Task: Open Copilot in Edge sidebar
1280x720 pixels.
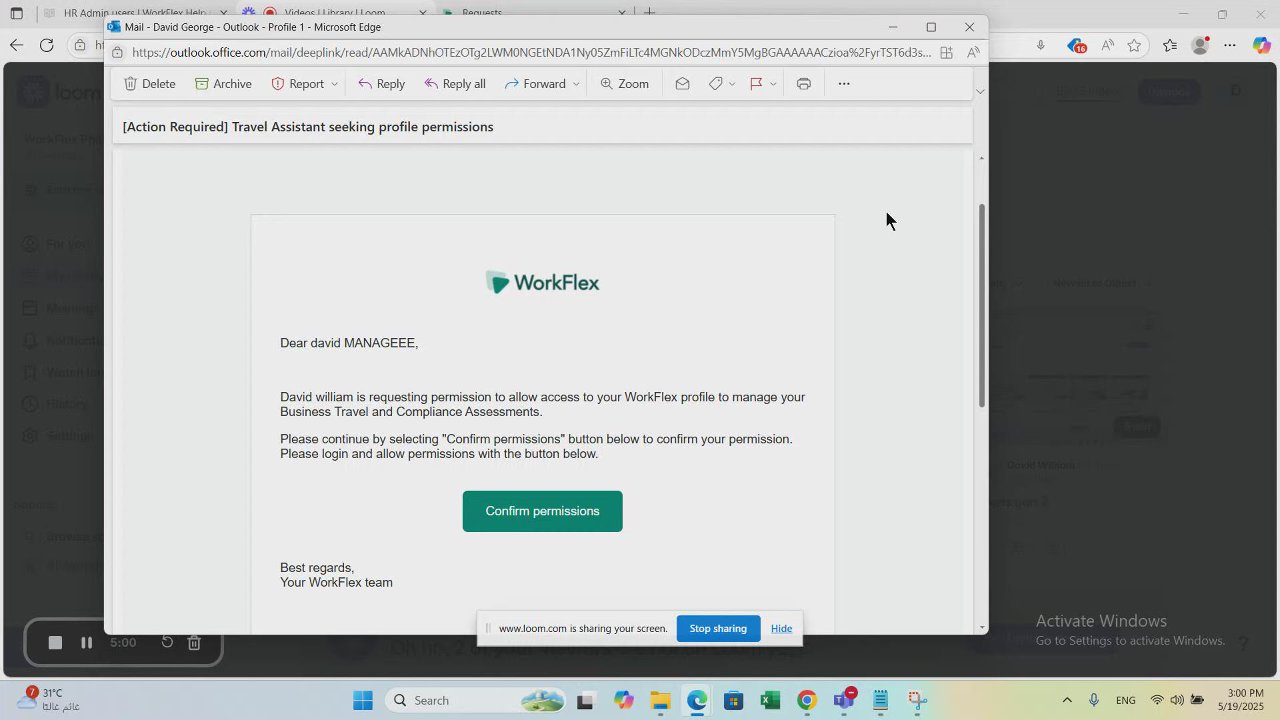Action: click(1262, 45)
